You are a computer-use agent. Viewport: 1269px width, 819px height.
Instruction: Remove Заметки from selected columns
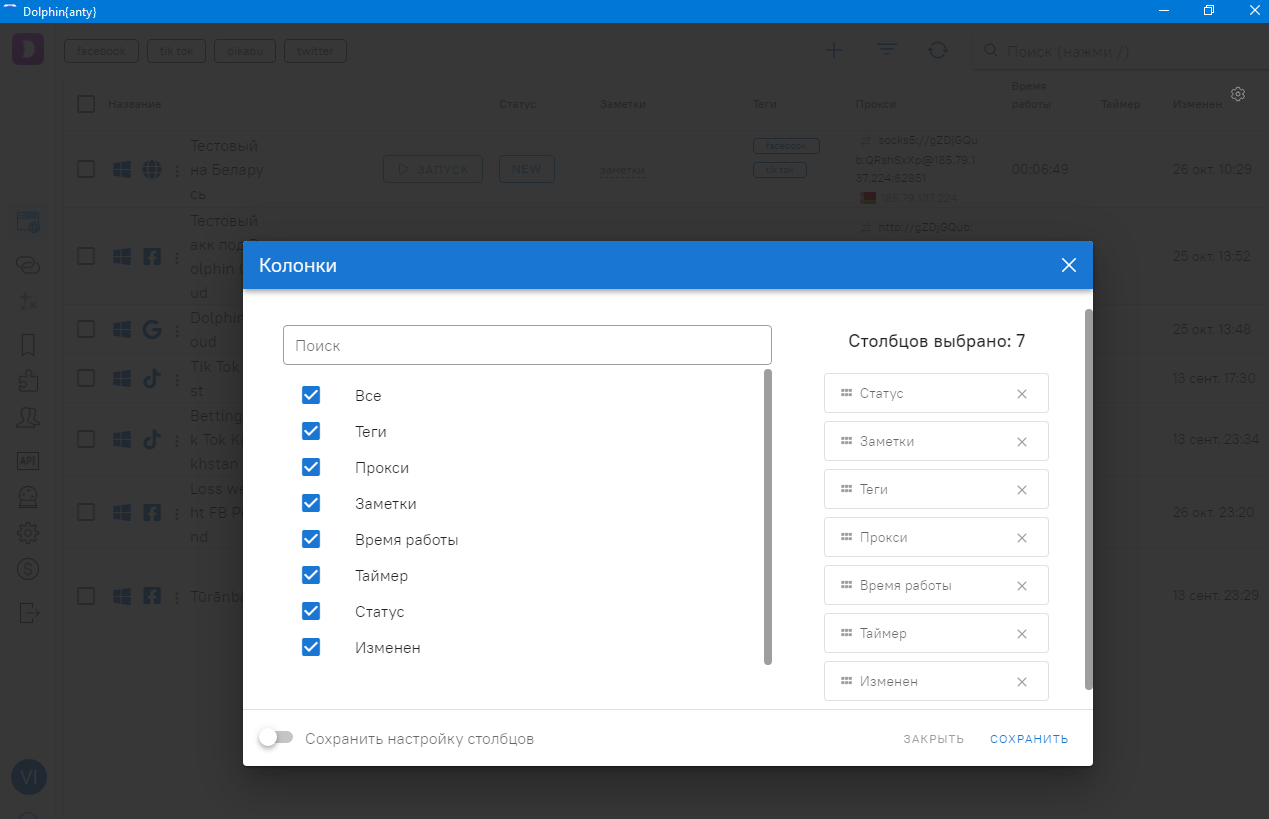pyautogui.click(x=1022, y=442)
